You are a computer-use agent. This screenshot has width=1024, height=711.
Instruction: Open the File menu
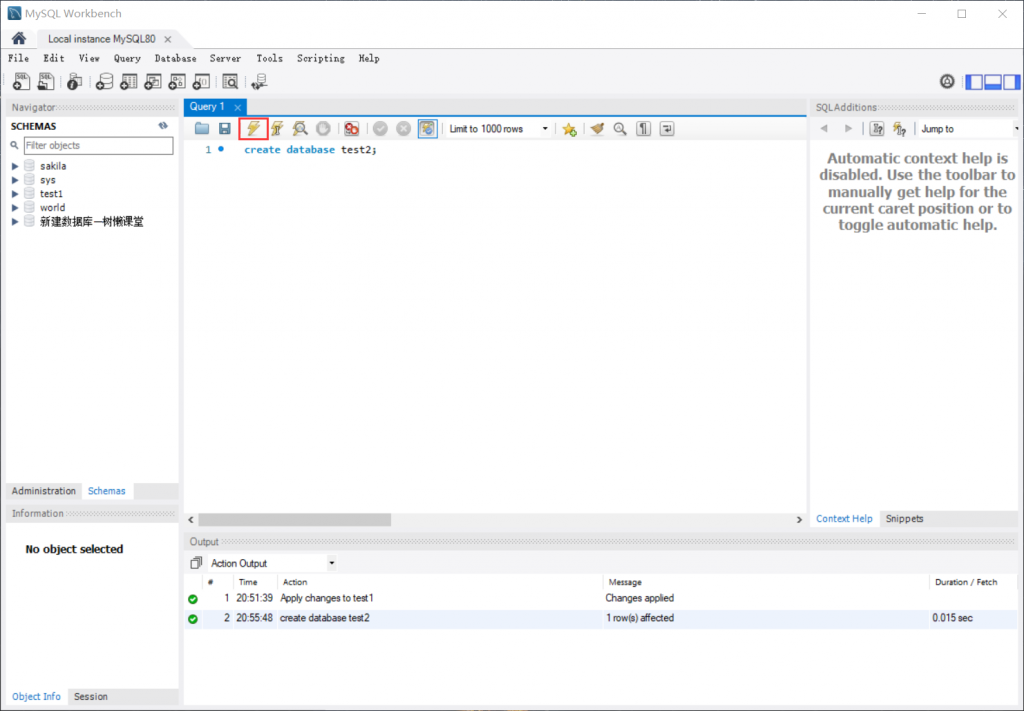(18, 58)
